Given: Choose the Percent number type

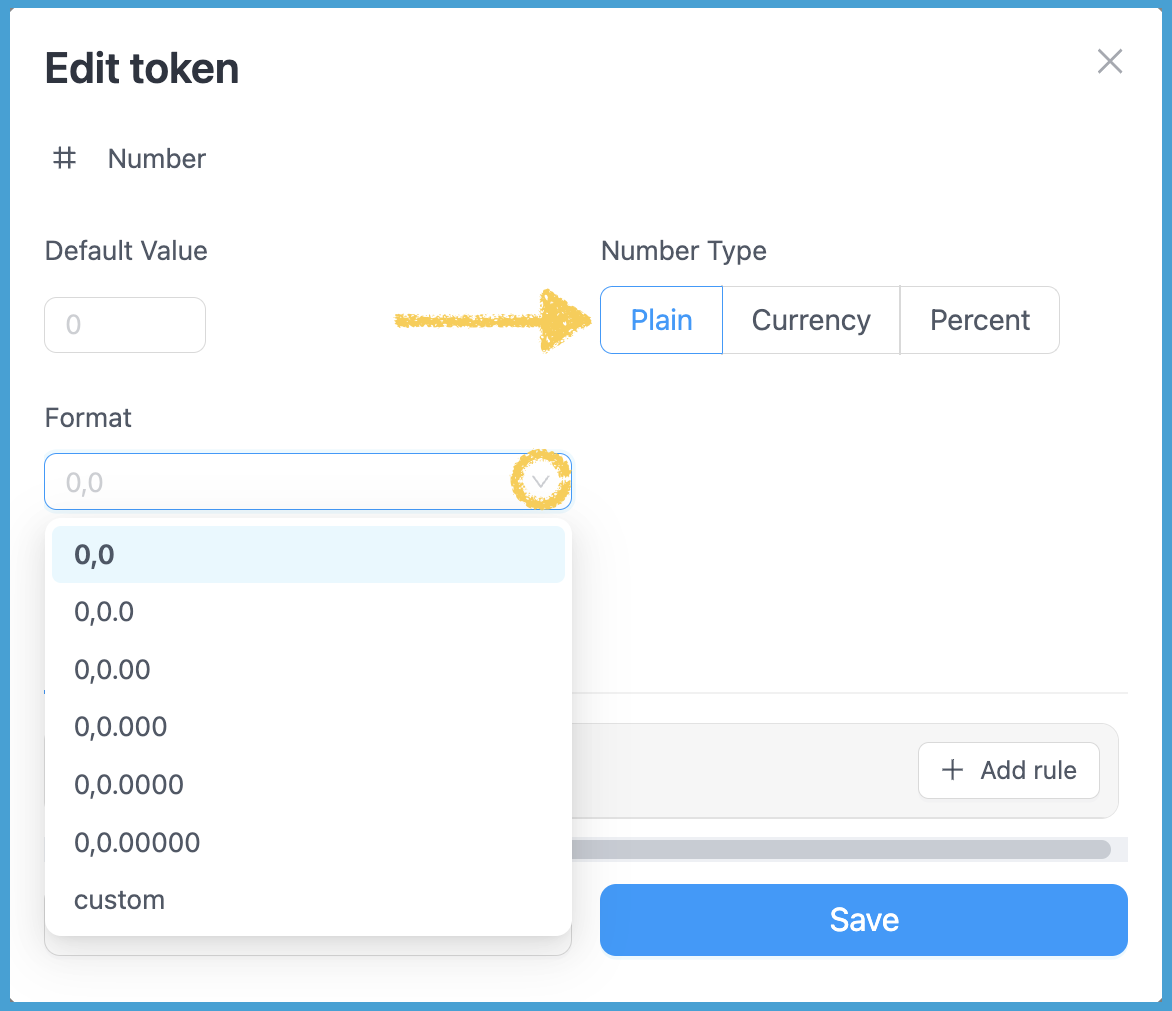Looking at the screenshot, I should [x=979, y=320].
